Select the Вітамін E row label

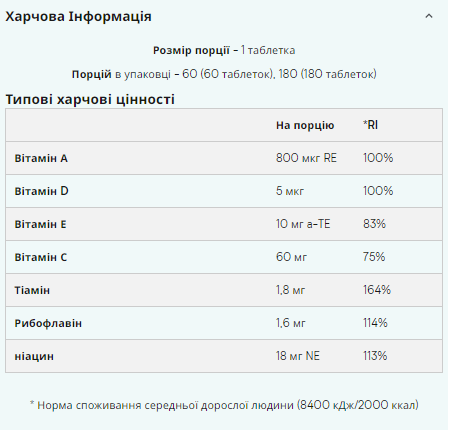(x=40, y=224)
